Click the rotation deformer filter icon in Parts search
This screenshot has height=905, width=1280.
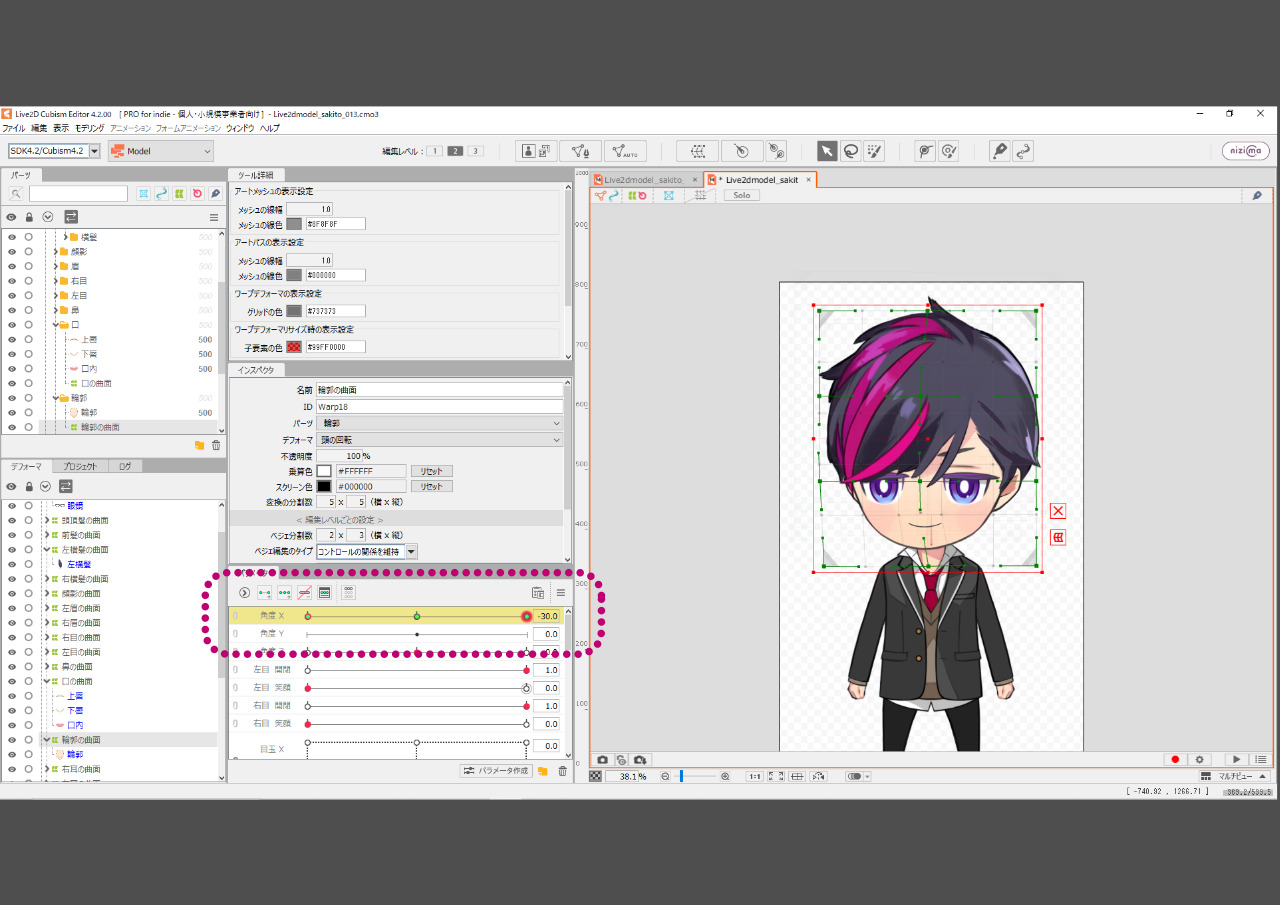(x=197, y=193)
